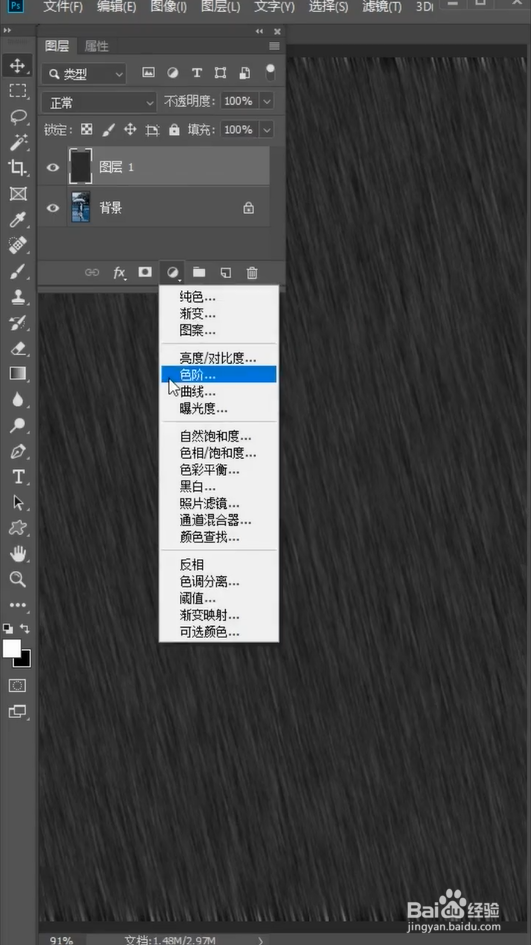
Task: Expand 填充 fill slider arrow
Action: coord(267,130)
